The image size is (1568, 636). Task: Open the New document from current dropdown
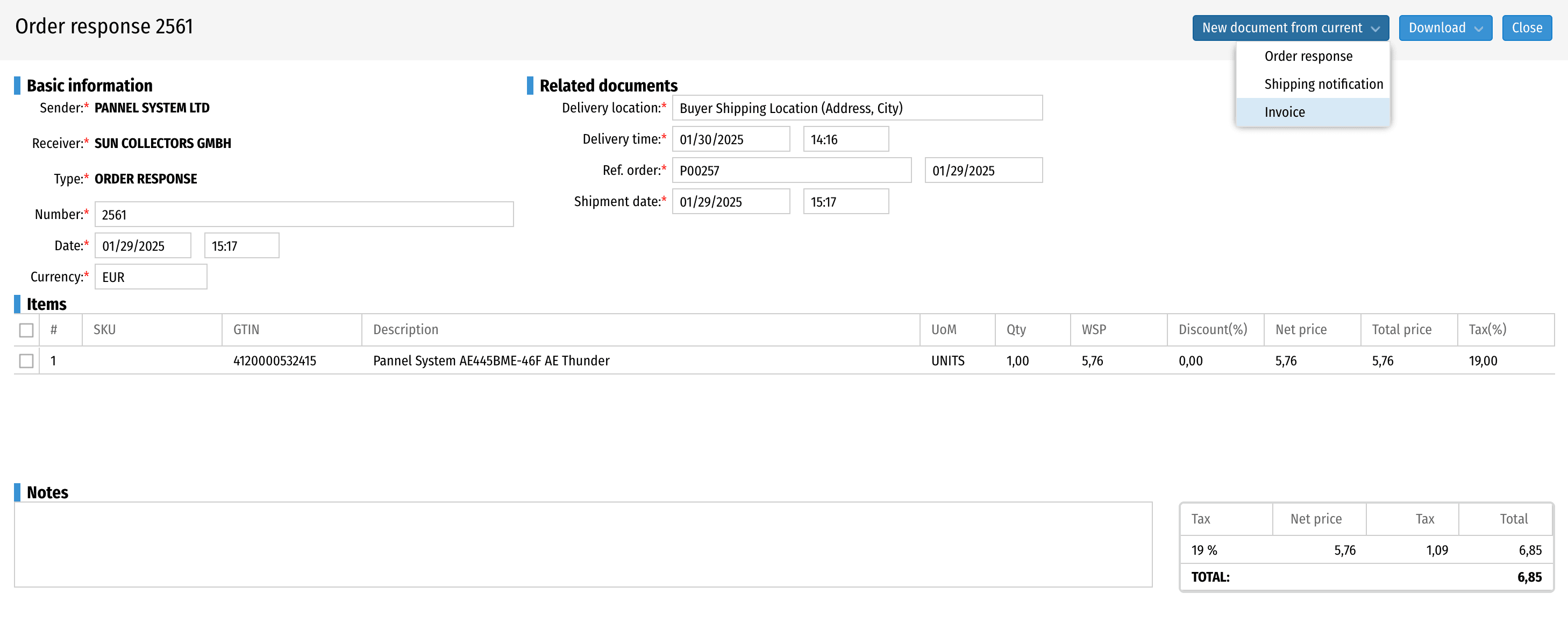coord(1290,28)
